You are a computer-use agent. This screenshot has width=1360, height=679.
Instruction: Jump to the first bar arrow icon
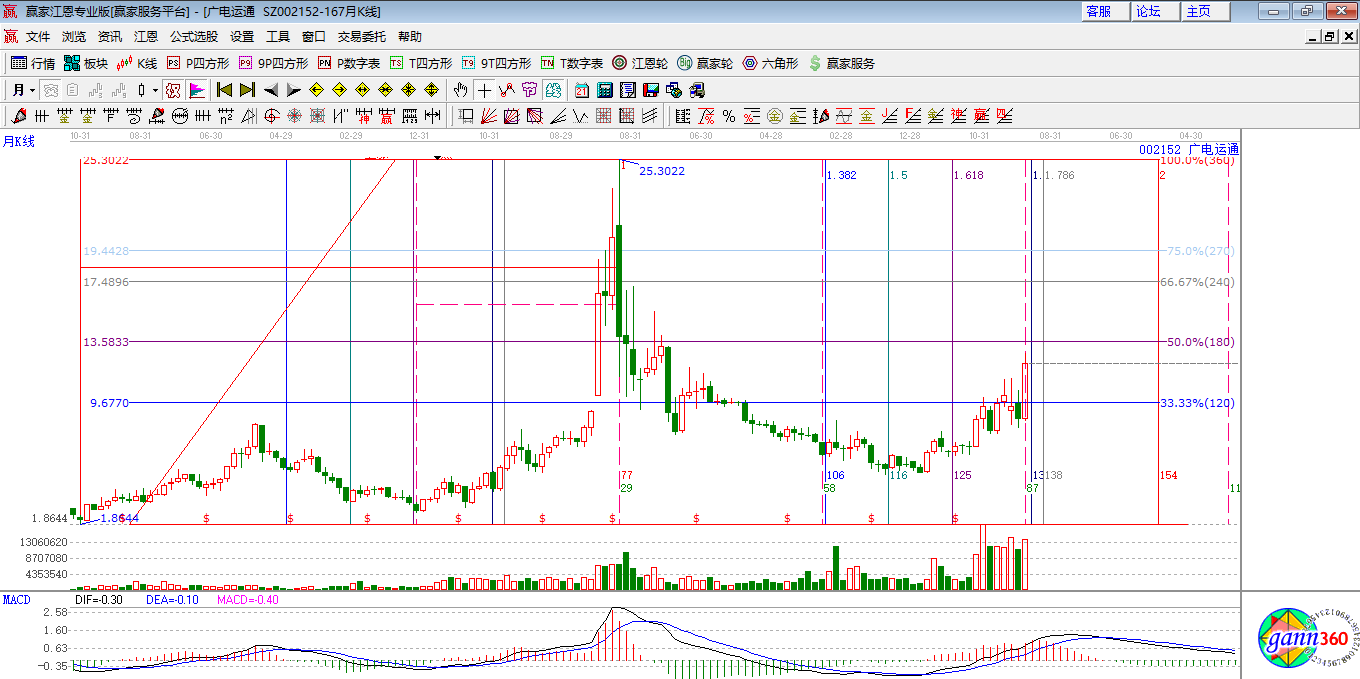pyautogui.click(x=224, y=90)
